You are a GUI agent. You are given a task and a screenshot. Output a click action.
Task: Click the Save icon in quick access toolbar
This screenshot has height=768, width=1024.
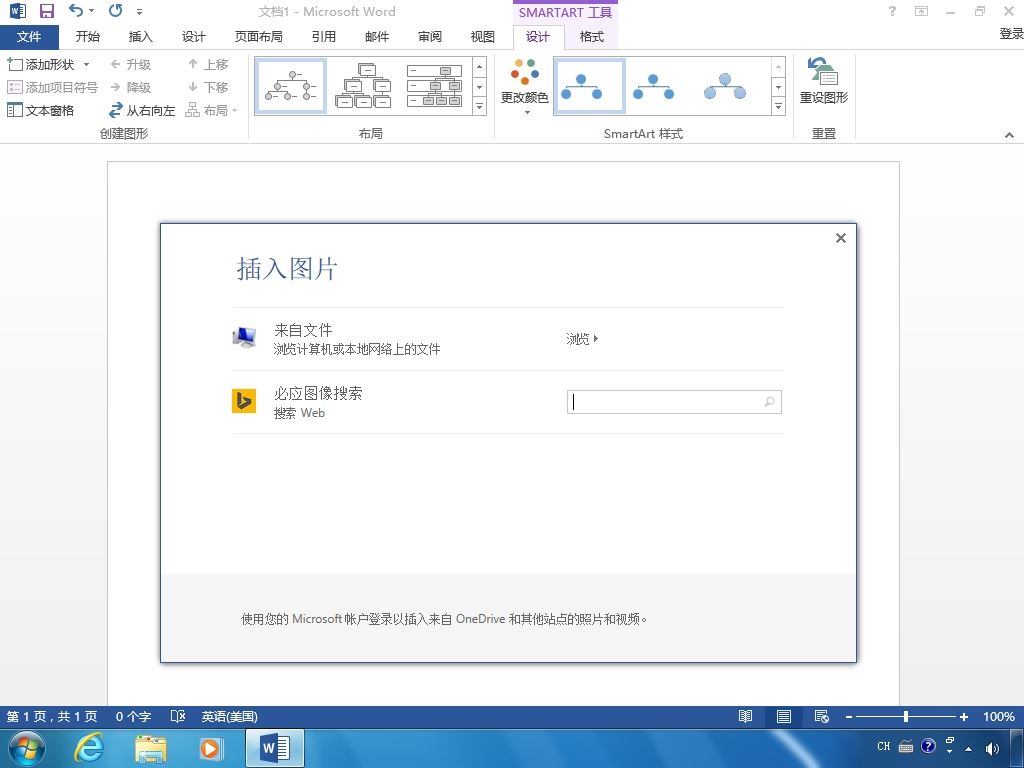(46, 11)
